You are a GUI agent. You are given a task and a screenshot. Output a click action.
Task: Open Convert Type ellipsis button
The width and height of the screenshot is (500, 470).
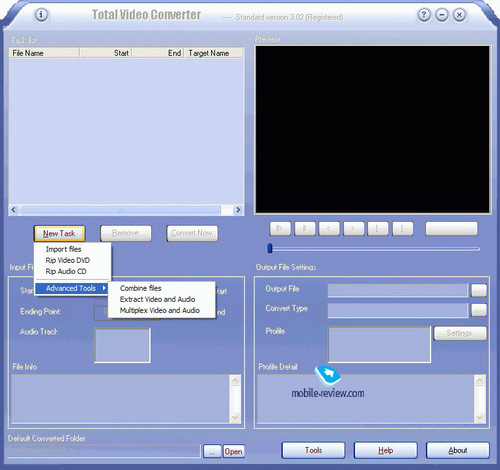pos(479,311)
